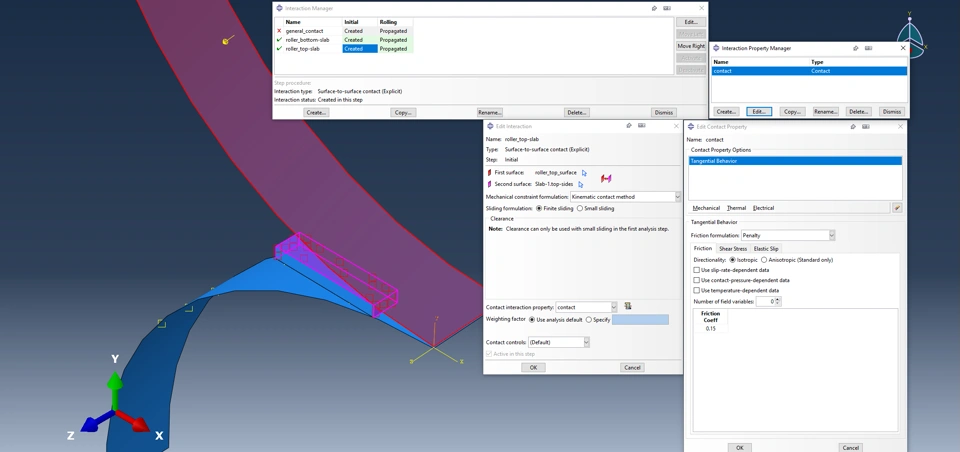
Task: Select the Specify weighting factor radio button
Action: [x=589, y=320]
